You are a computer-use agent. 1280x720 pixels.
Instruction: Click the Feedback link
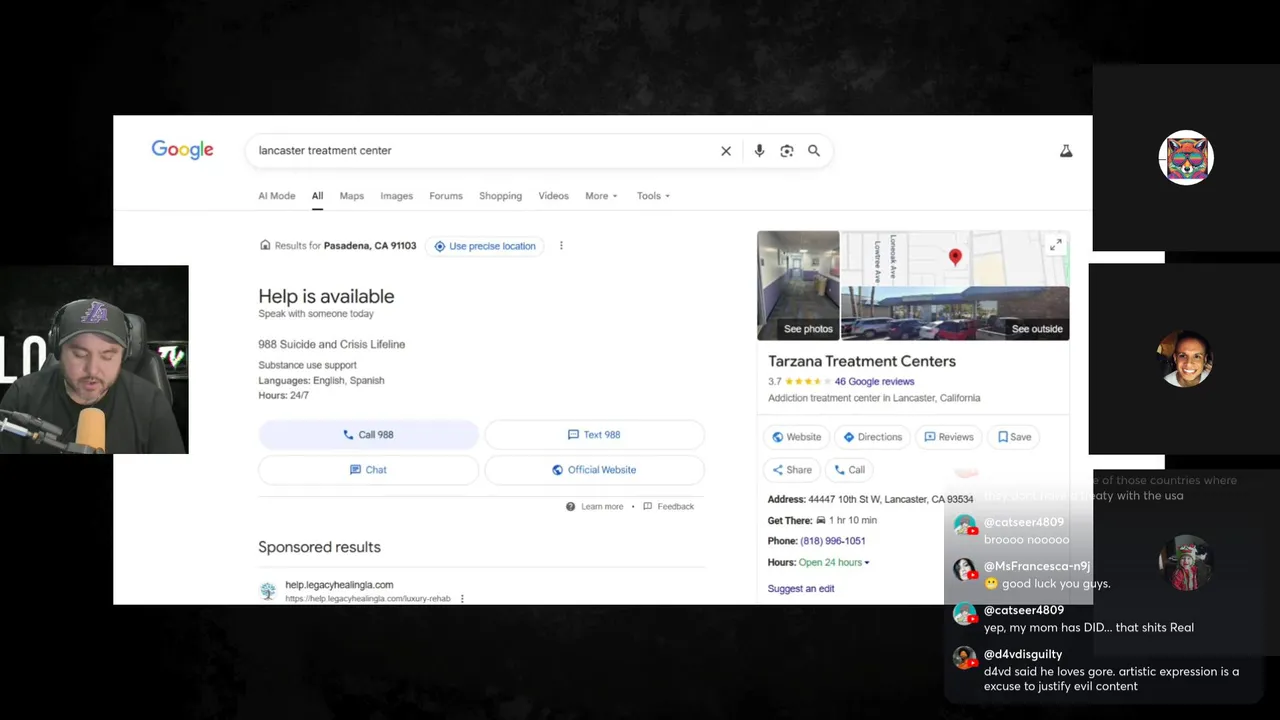675,507
